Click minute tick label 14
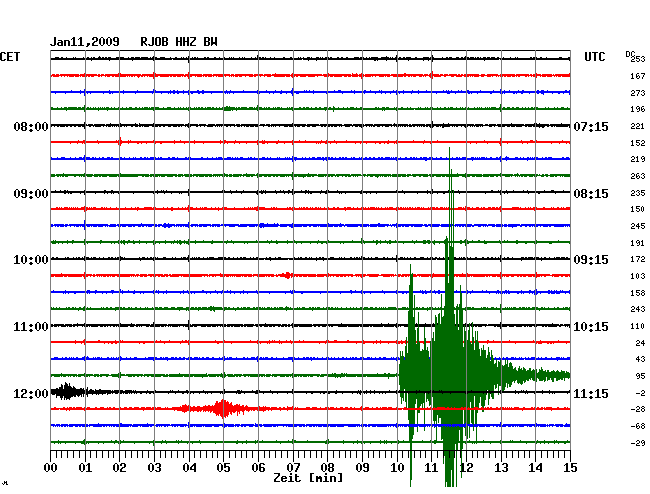The width and height of the screenshot is (650, 494). (x=536, y=467)
